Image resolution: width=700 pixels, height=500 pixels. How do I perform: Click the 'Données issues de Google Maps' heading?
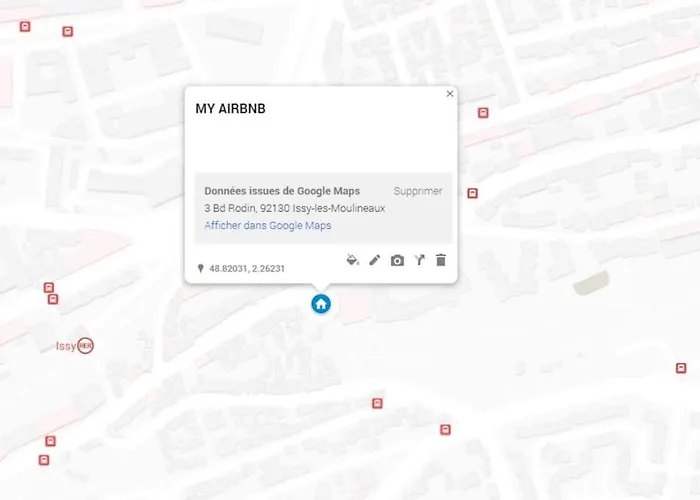pos(282,191)
